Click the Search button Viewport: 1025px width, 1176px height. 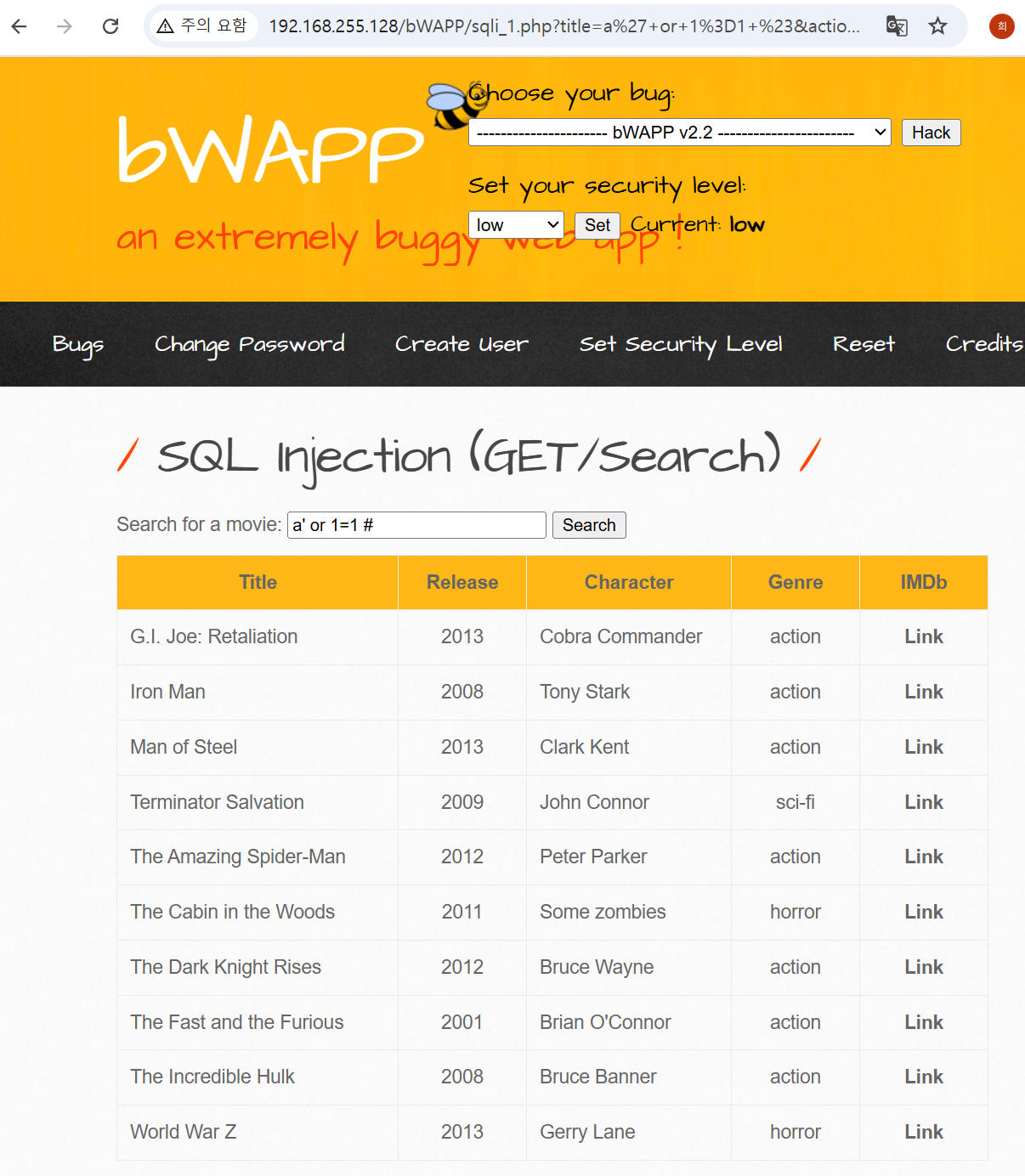tap(589, 525)
